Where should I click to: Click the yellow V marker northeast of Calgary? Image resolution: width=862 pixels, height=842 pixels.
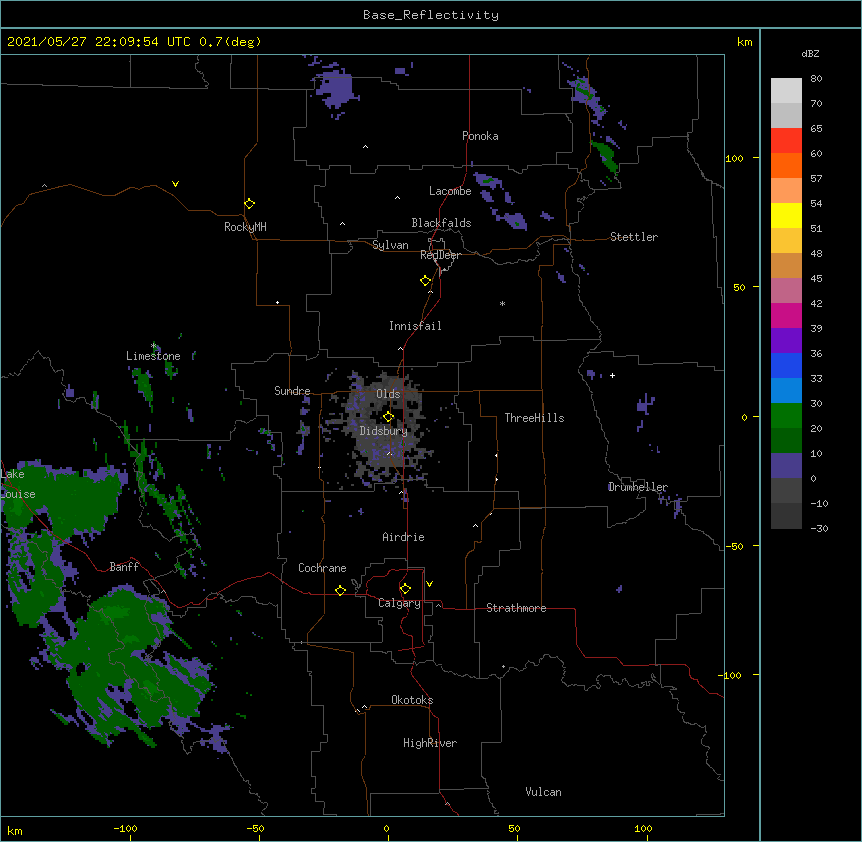click(x=429, y=584)
